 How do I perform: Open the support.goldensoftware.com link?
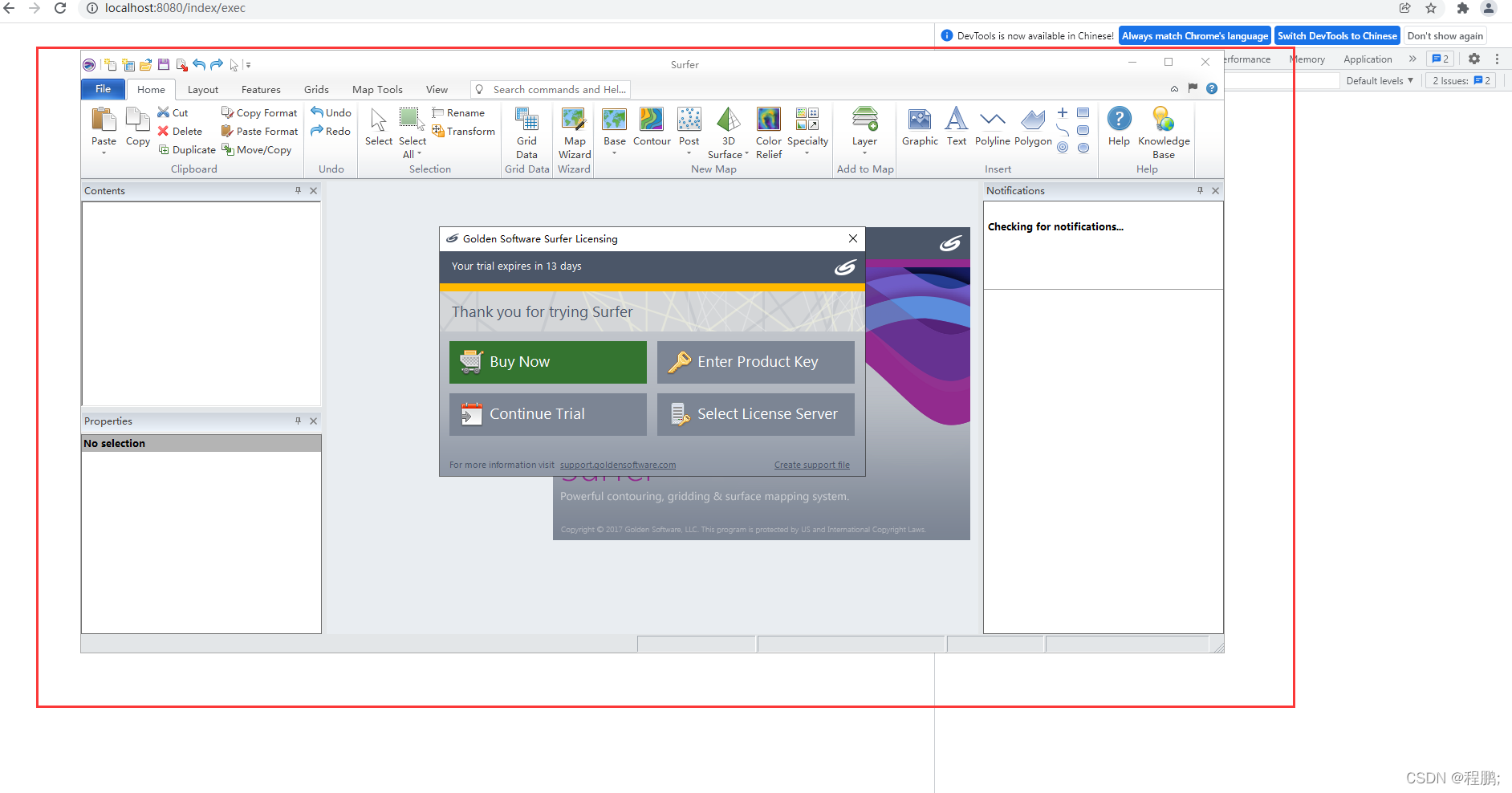[x=618, y=465]
